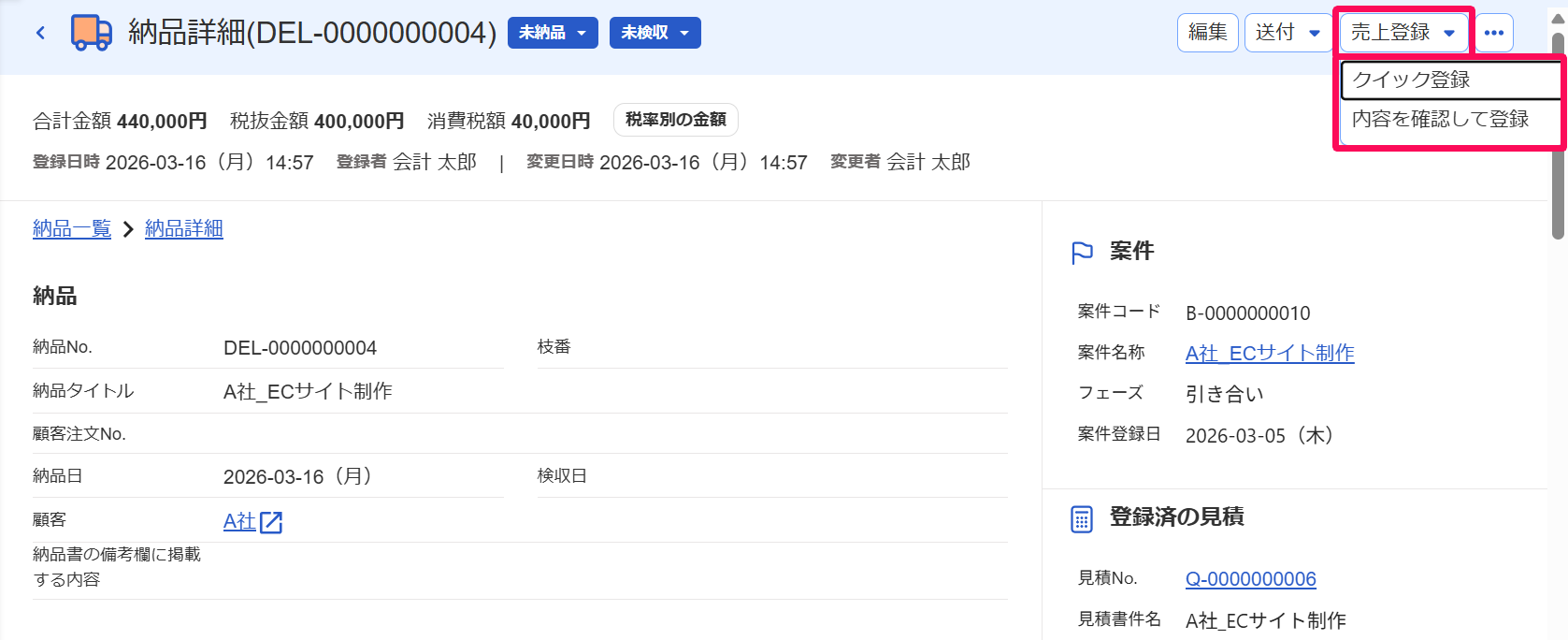This screenshot has width=1568, height=640.
Task: Click the 変更者 会計 太郎 text
Action: click(900, 163)
